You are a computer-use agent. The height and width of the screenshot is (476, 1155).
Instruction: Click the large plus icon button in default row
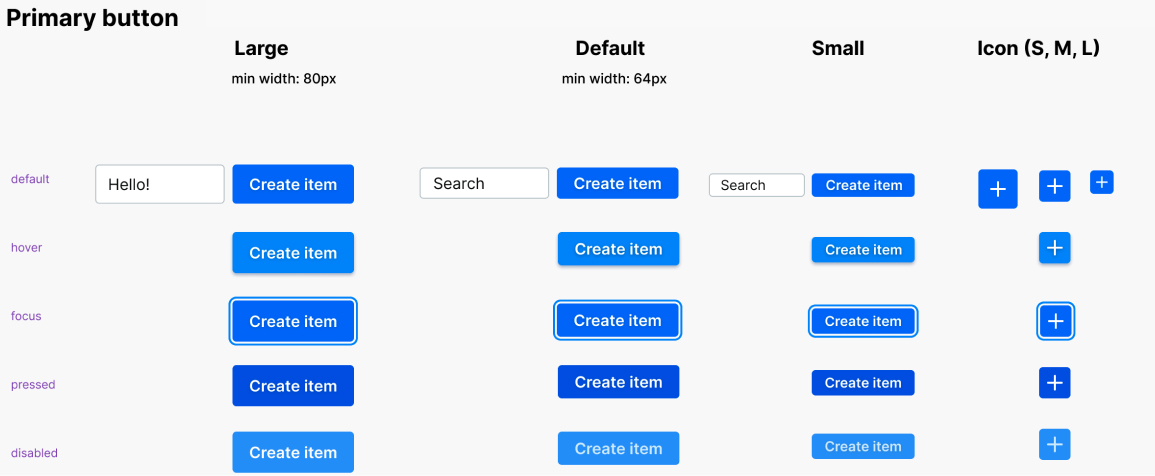tap(997, 189)
